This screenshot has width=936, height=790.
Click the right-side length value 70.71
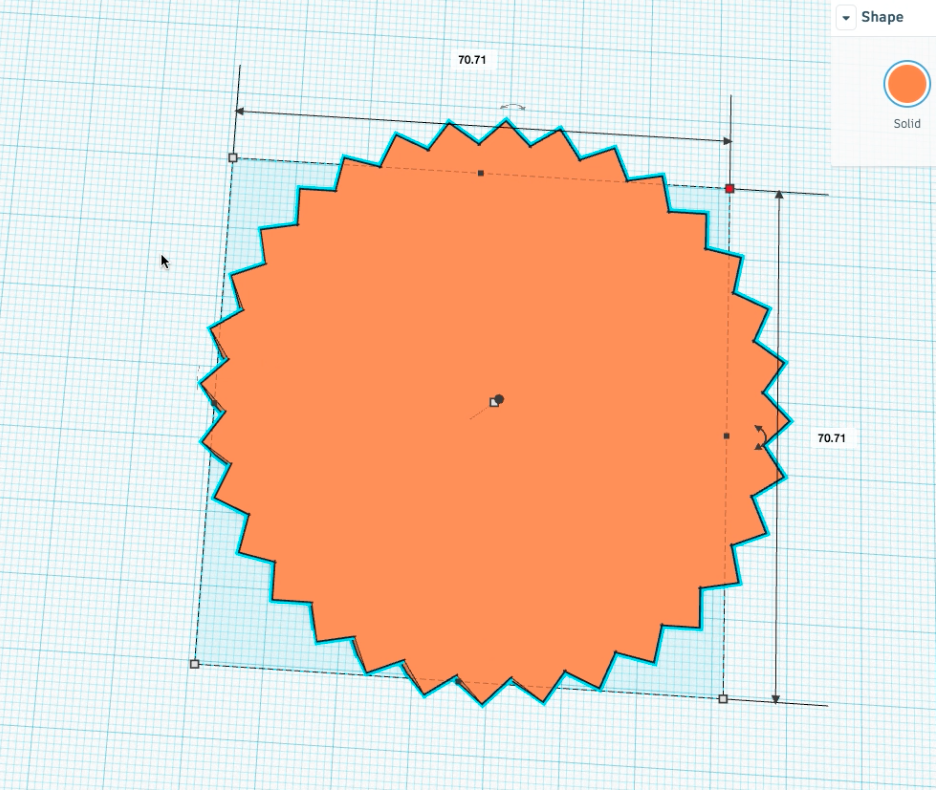pos(831,438)
